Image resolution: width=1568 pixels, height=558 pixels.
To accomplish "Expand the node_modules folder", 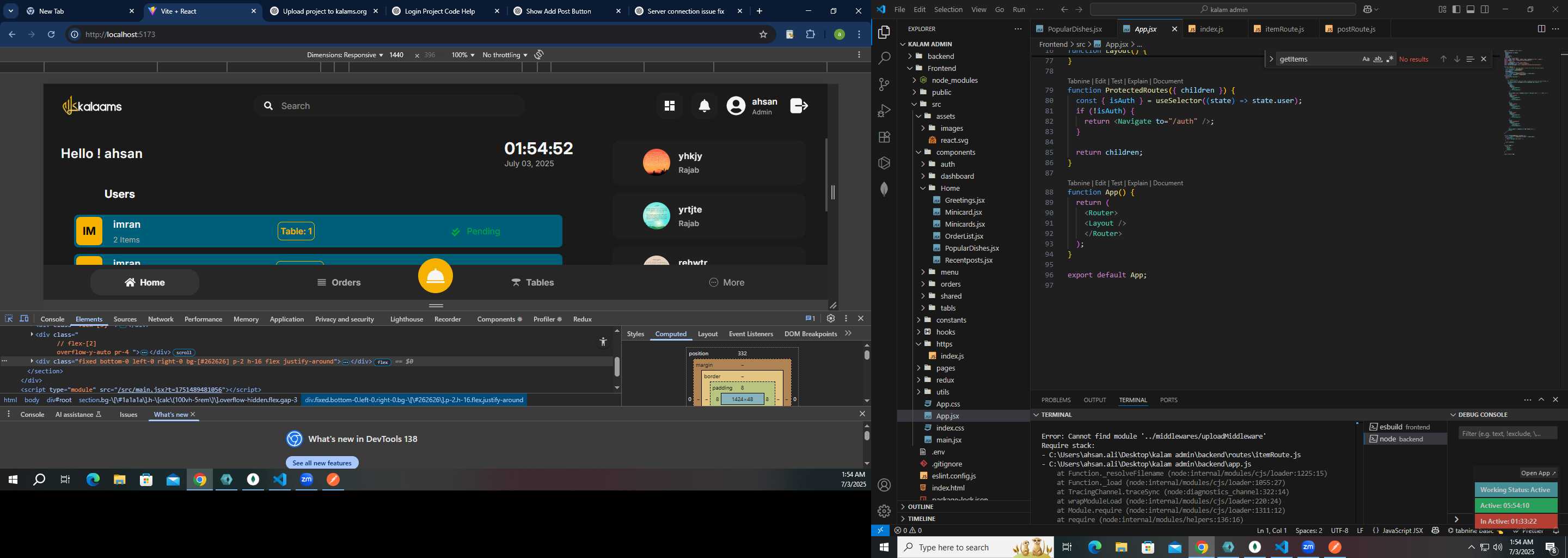I will tap(954, 81).
